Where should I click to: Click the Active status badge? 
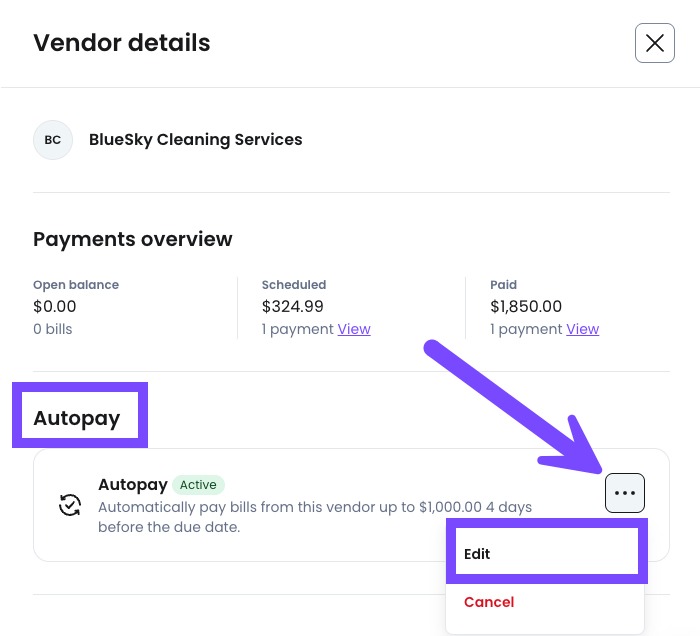[198, 485]
